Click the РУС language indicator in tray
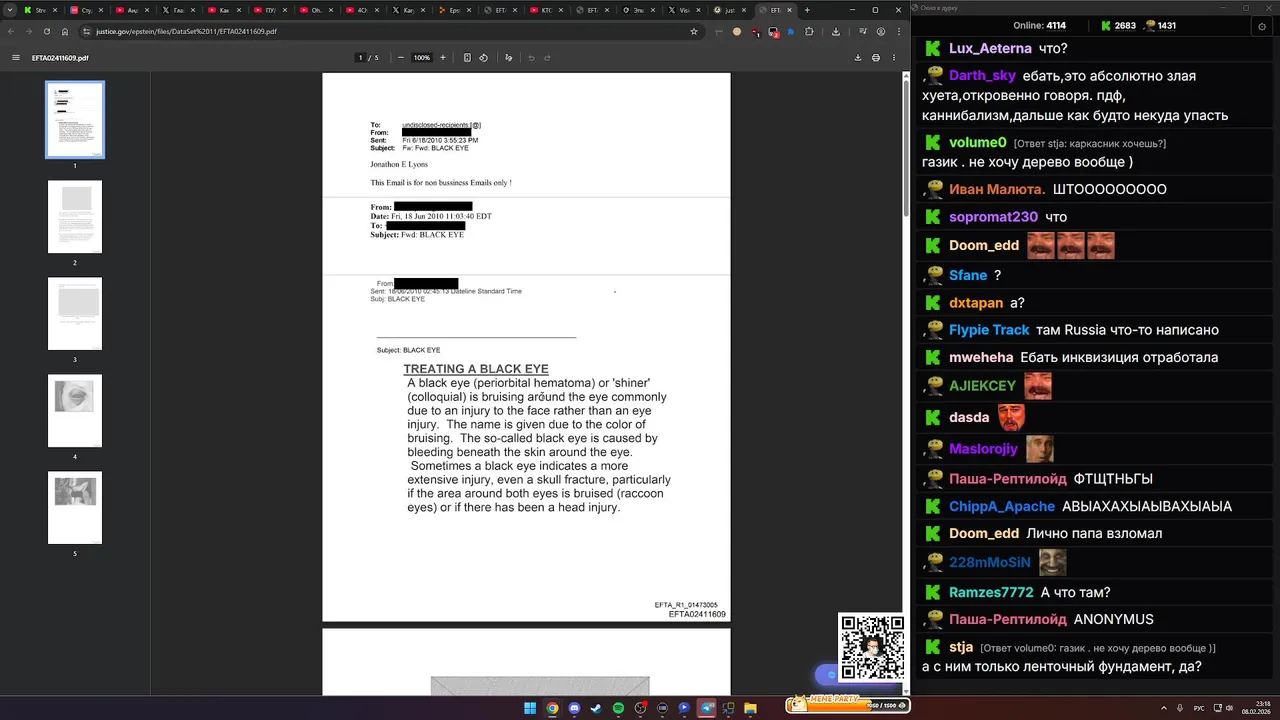Viewport: 1280px width, 720px height. (x=1199, y=708)
